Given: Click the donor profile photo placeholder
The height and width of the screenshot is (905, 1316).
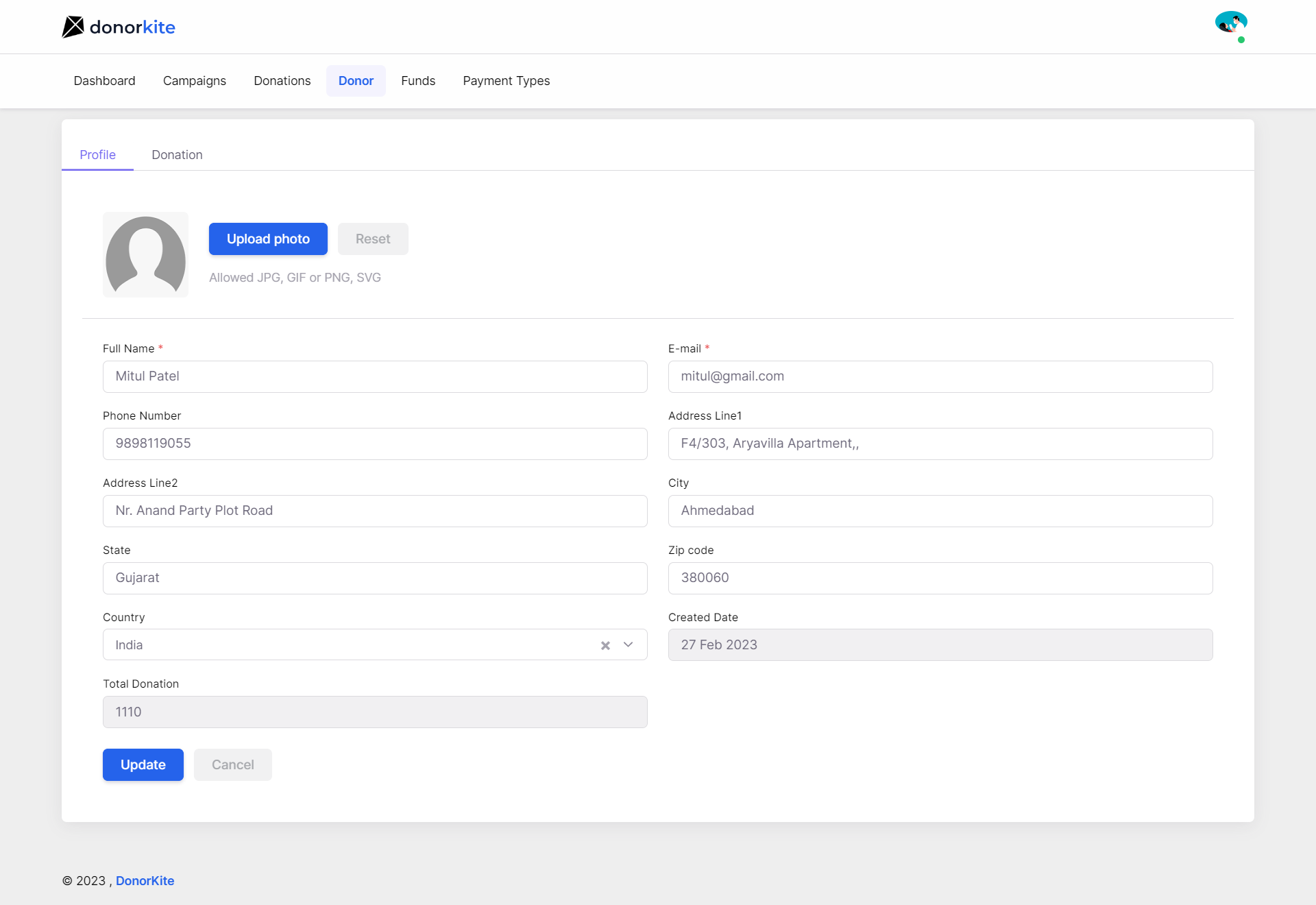Looking at the screenshot, I should tap(145, 254).
